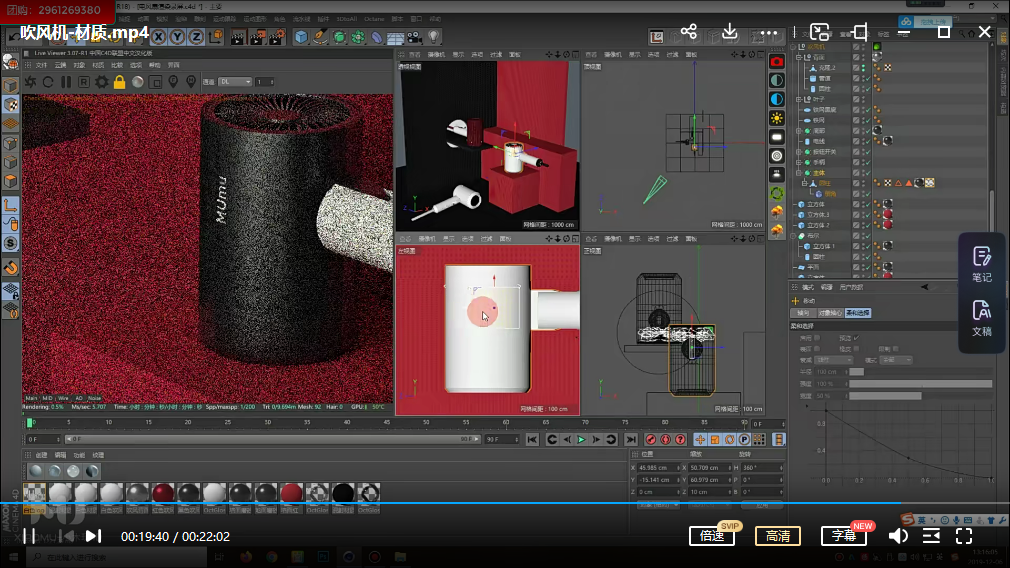Screen dimensions: 1010x568
Task: Click the Octane sun daylight icon
Action: (777, 118)
